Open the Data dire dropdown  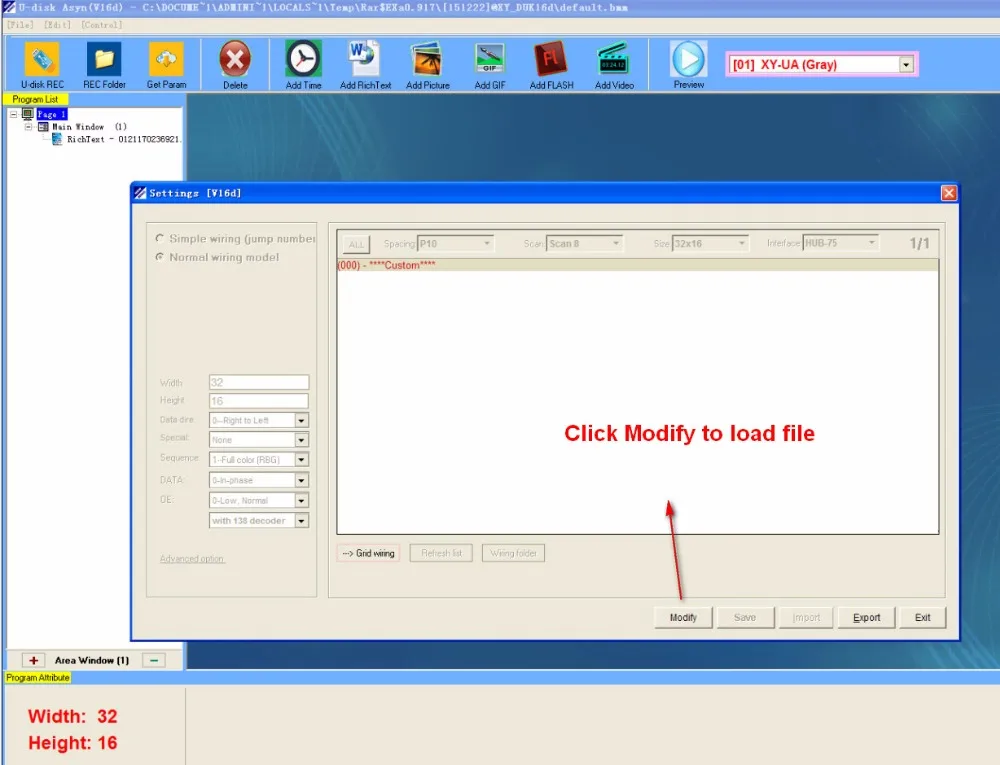pos(301,420)
